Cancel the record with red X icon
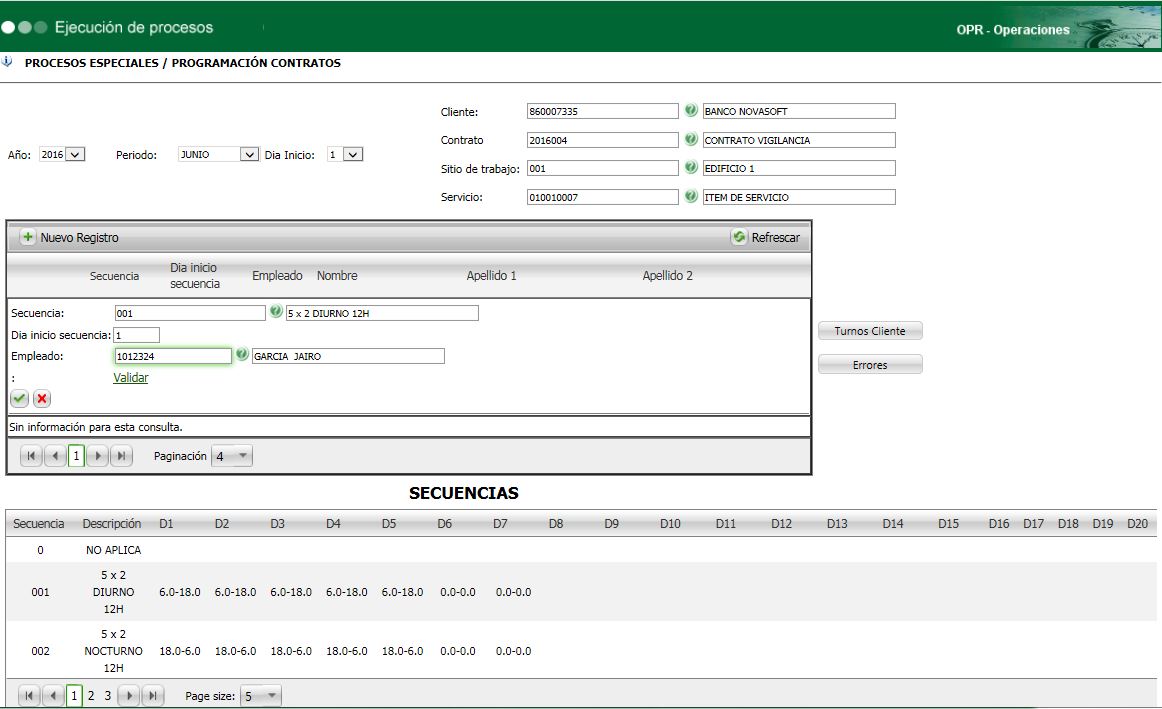 click(x=42, y=399)
